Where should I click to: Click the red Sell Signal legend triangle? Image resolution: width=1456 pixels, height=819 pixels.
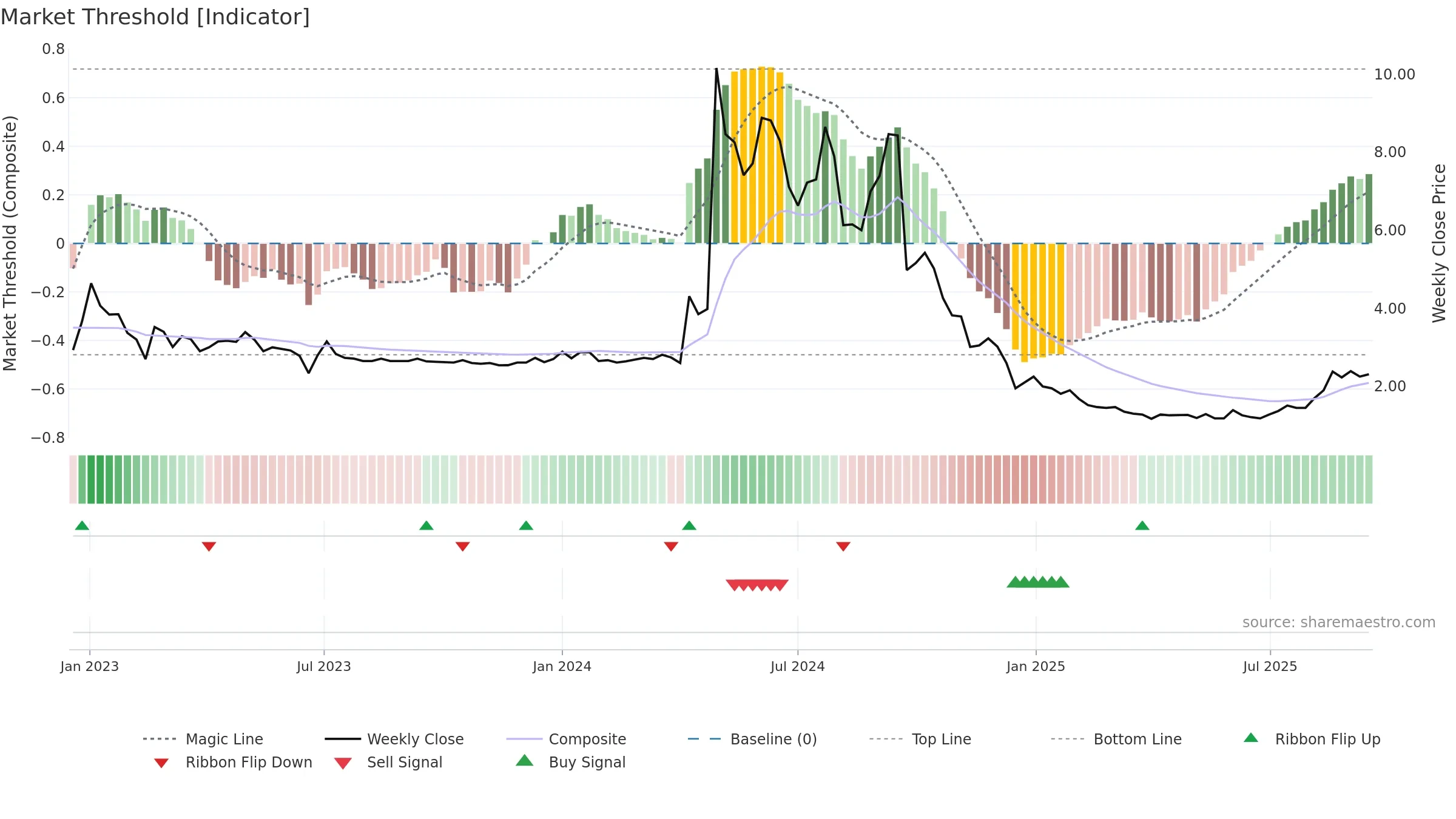pos(343,763)
